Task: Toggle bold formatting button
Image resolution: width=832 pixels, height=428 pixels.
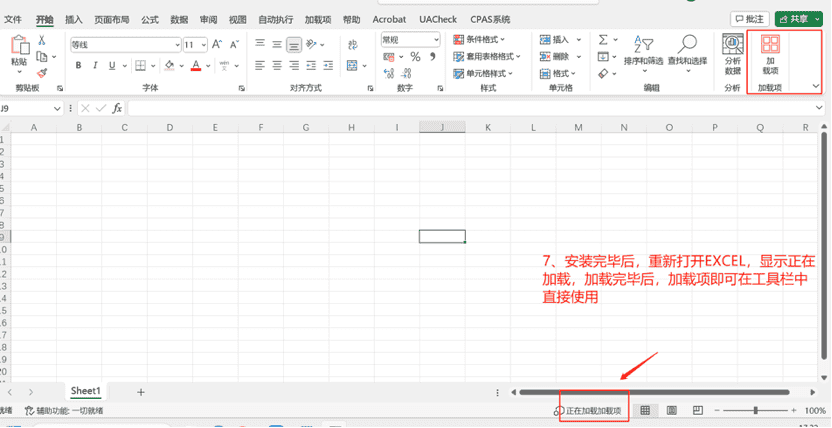Action: pyautogui.click(x=79, y=66)
